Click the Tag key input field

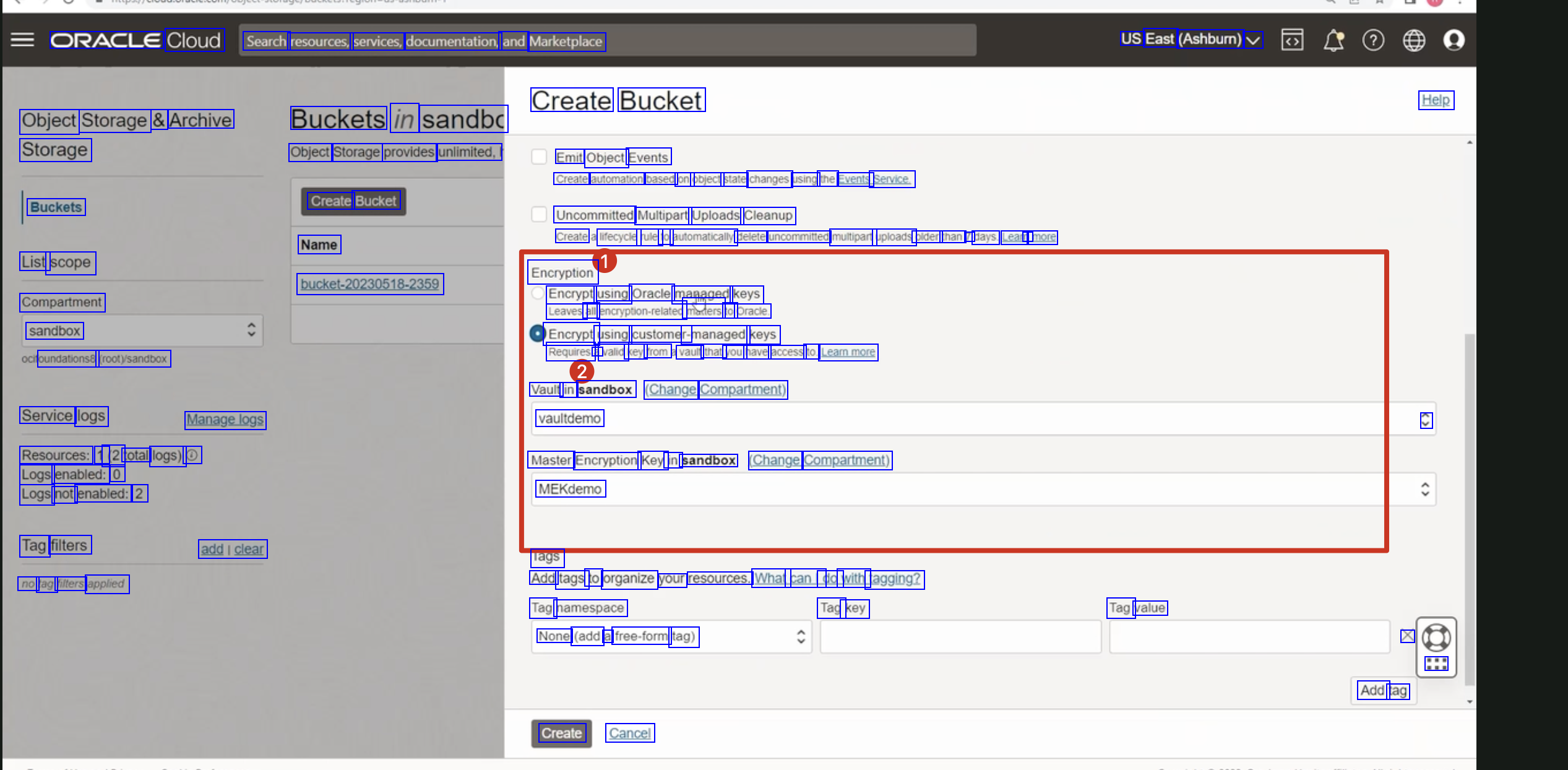point(960,636)
